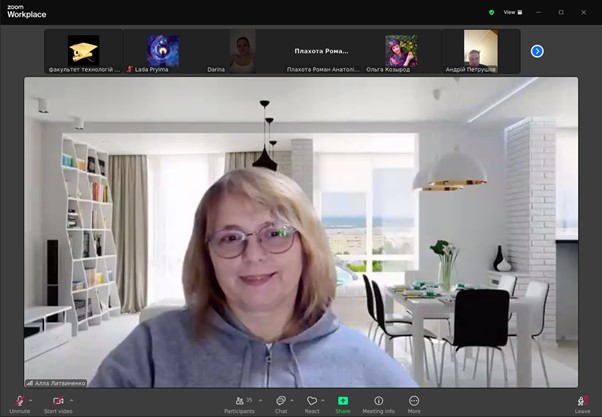Image resolution: width=602 pixels, height=417 pixels.
Task: Expand video options arrow beside Start video
Action: tap(71, 399)
